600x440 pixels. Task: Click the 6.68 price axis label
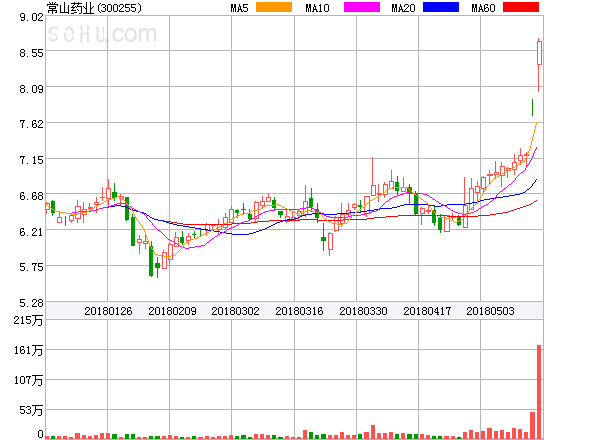click(x=31, y=196)
